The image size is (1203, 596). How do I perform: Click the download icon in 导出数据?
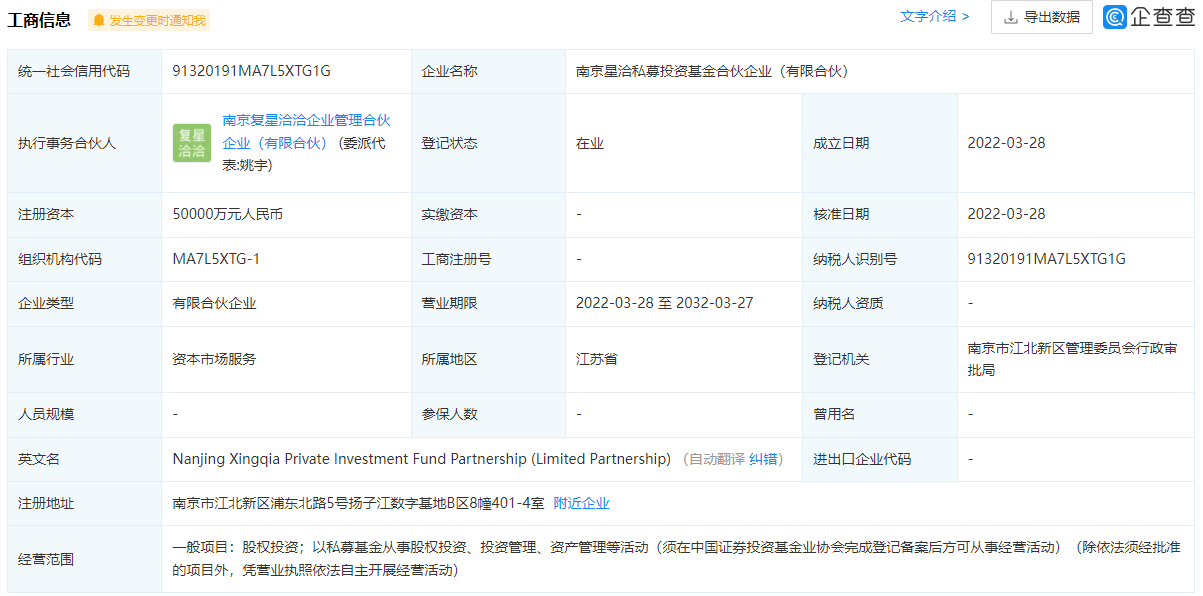click(x=1010, y=17)
